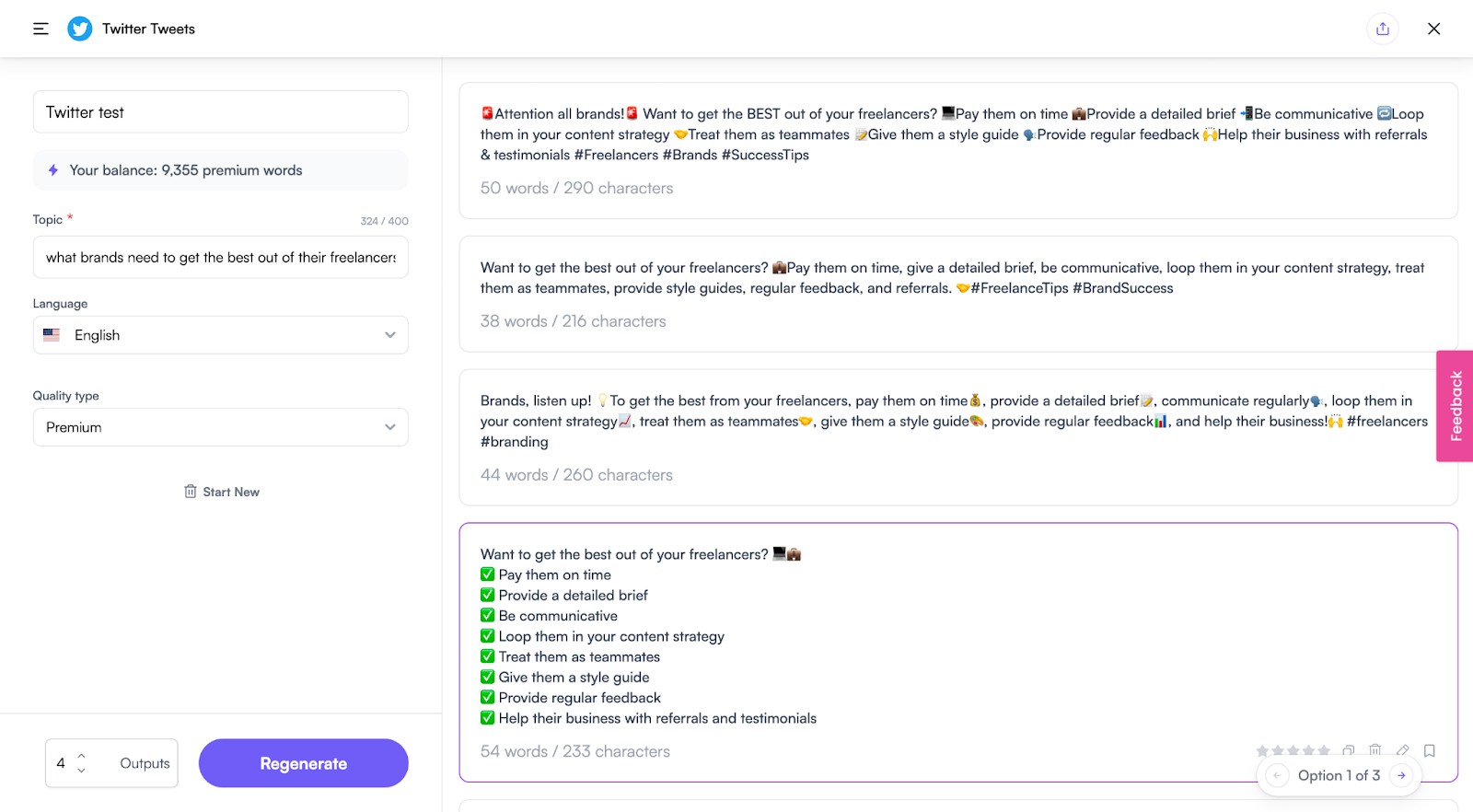The width and height of the screenshot is (1473, 812).
Task: Expand the Quality type Premium dropdown
Action: [221, 427]
